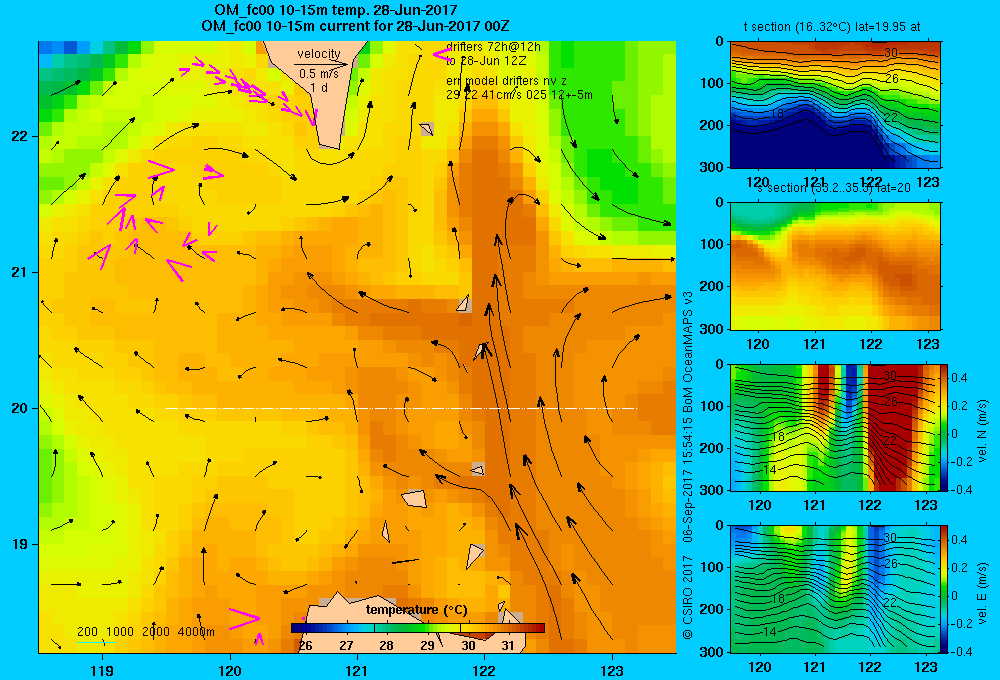Click colorbar tick label '26'
Screen dimensions: 1000x680
(x=305, y=646)
